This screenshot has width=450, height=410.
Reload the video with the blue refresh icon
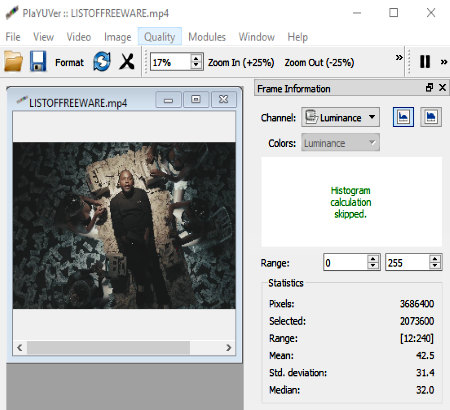pyautogui.click(x=102, y=61)
